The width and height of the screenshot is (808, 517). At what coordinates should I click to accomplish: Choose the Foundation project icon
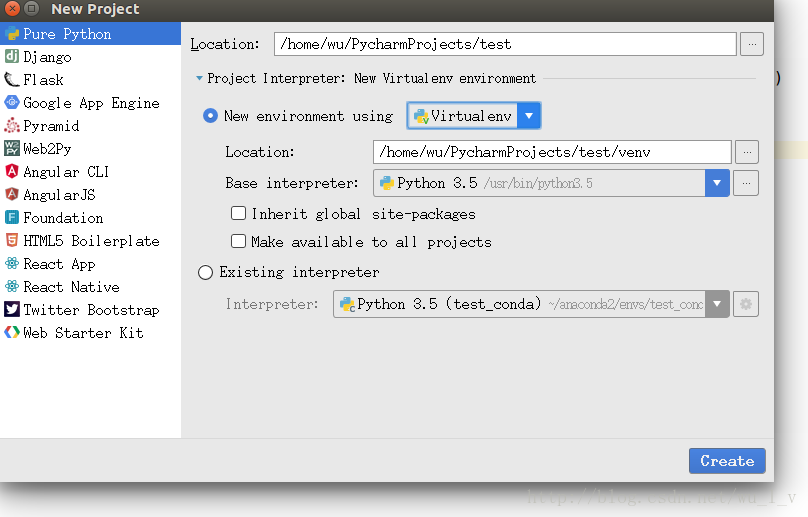(x=12, y=218)
